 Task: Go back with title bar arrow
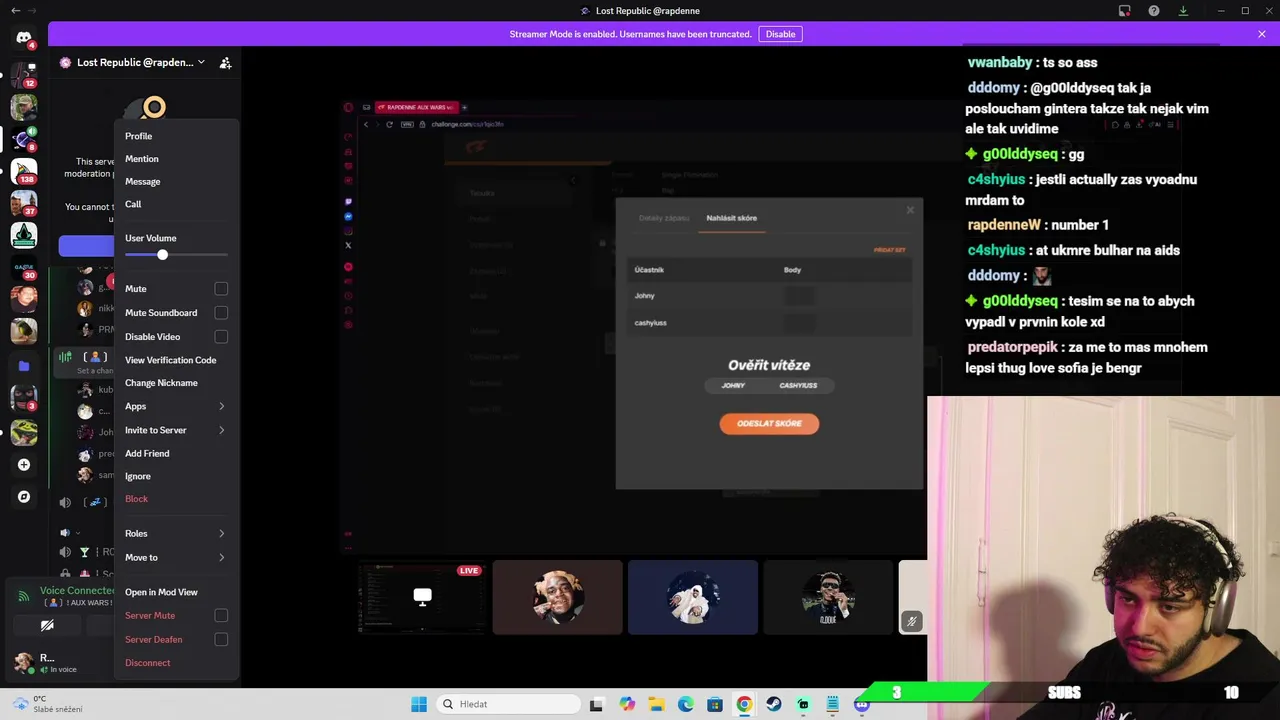pos(15,11)
